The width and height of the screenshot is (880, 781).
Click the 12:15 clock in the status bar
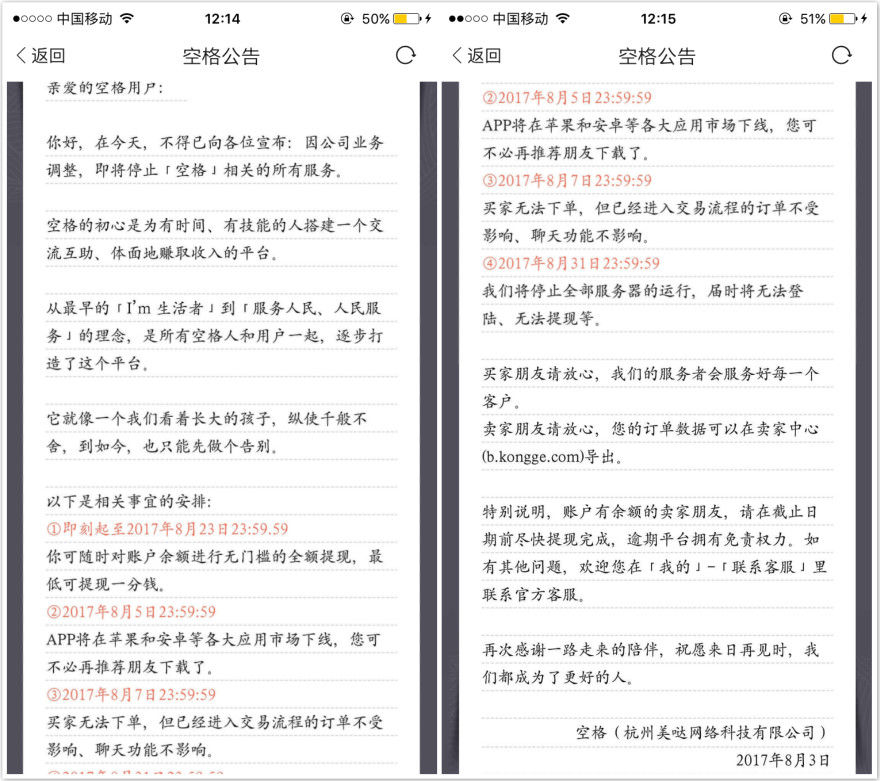tap(657, 19)
